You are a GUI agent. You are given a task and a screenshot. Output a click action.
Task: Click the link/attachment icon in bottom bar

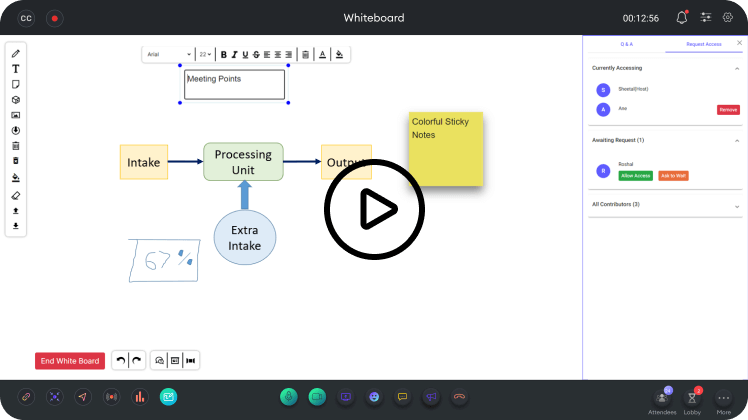click(x=26, y=397)
